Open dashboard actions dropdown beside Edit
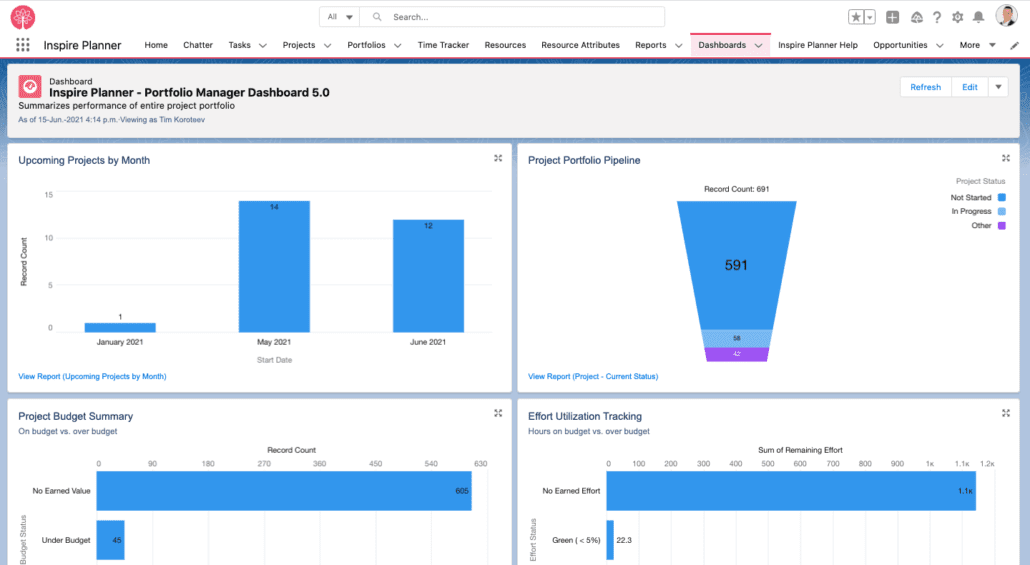1030x565 pixels. [998, 87]
